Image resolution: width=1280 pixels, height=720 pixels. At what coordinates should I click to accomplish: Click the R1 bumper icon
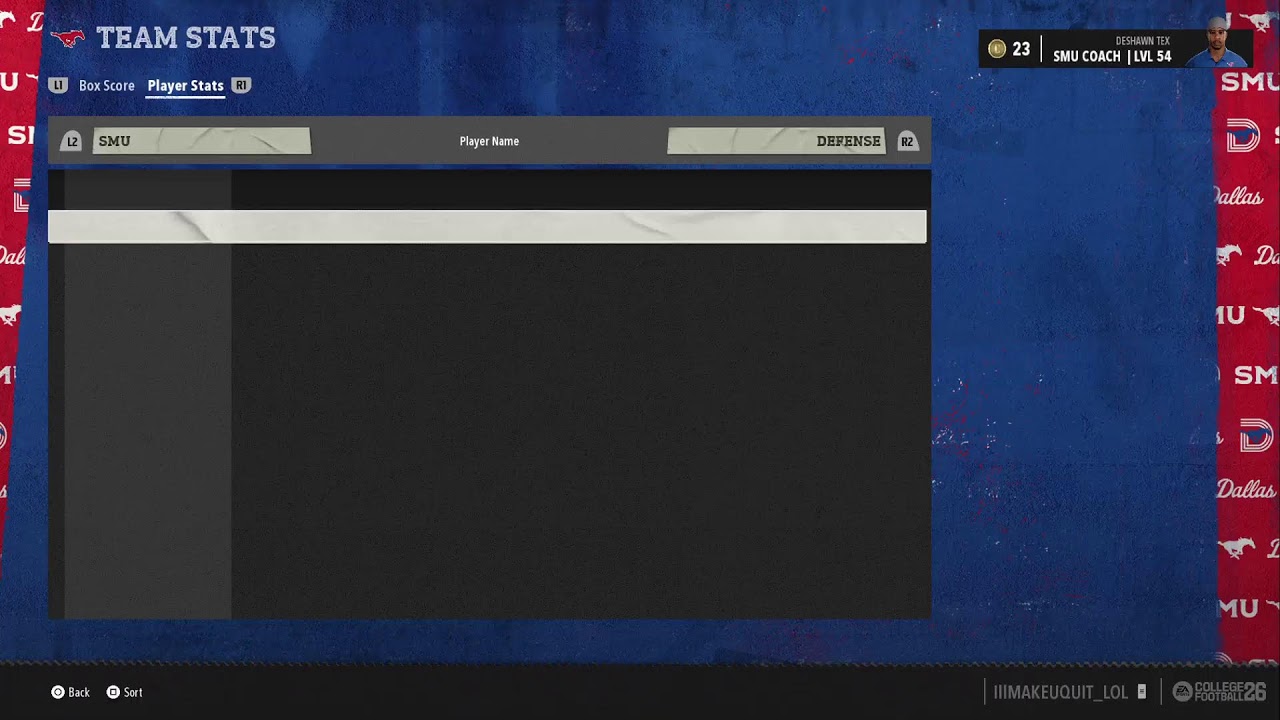click(x=241, y=86)
